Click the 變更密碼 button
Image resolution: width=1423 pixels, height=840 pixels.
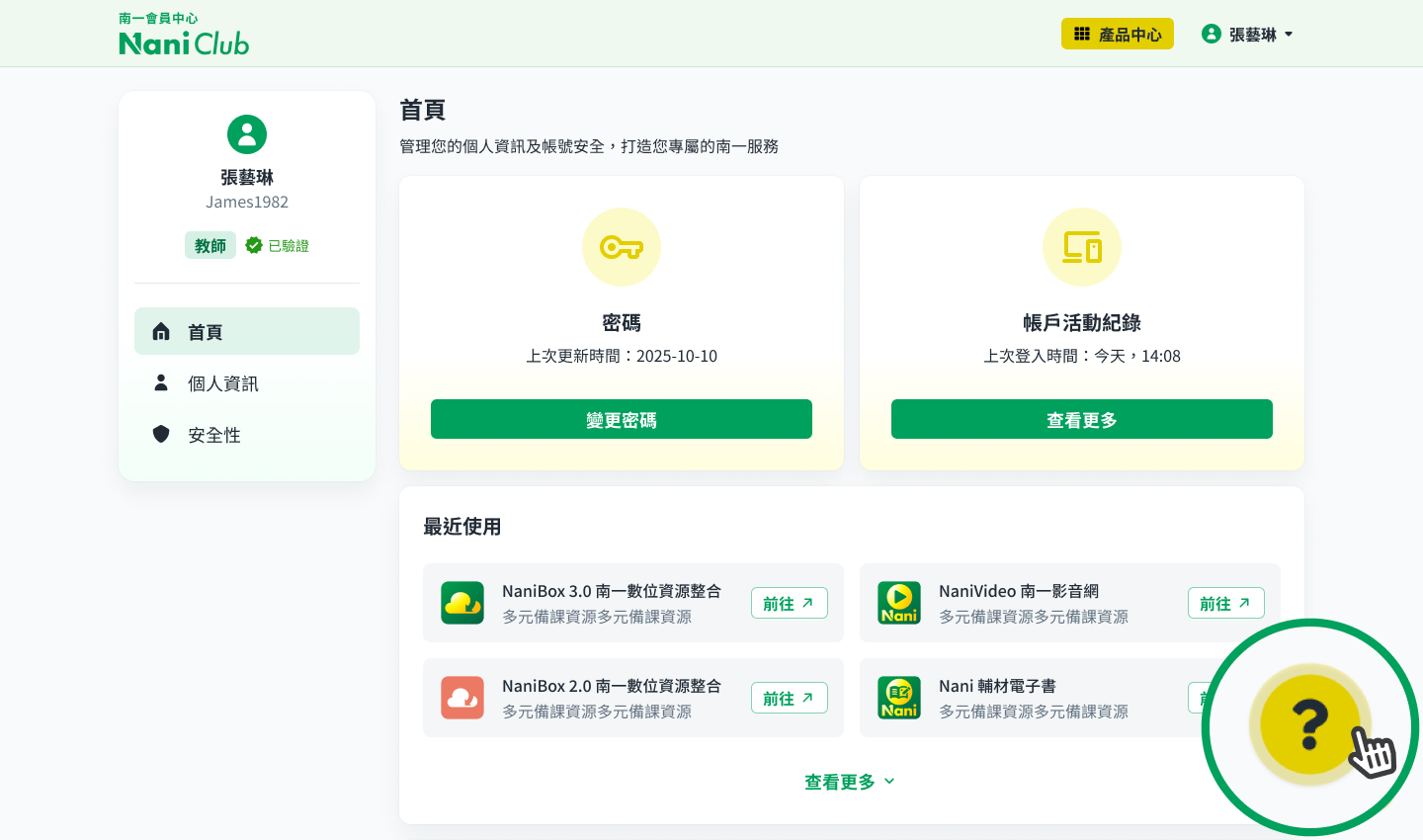coord(622,419)
